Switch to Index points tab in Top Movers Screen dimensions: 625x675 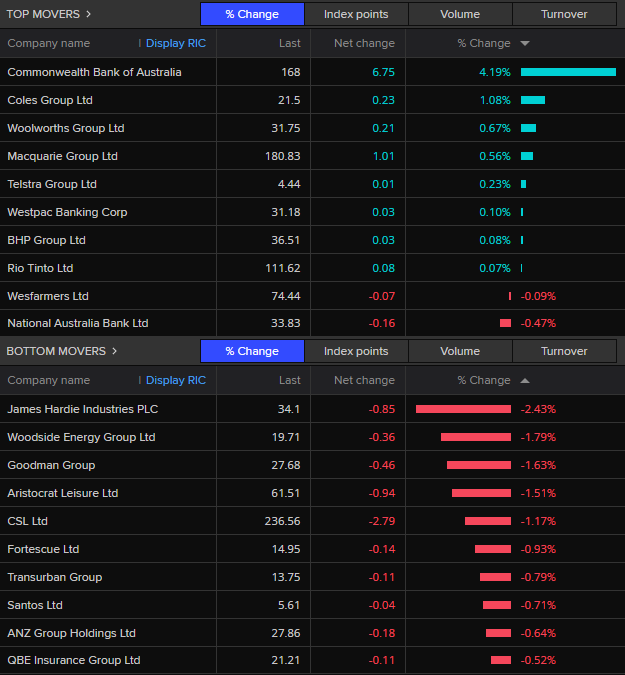coord(356,14)
